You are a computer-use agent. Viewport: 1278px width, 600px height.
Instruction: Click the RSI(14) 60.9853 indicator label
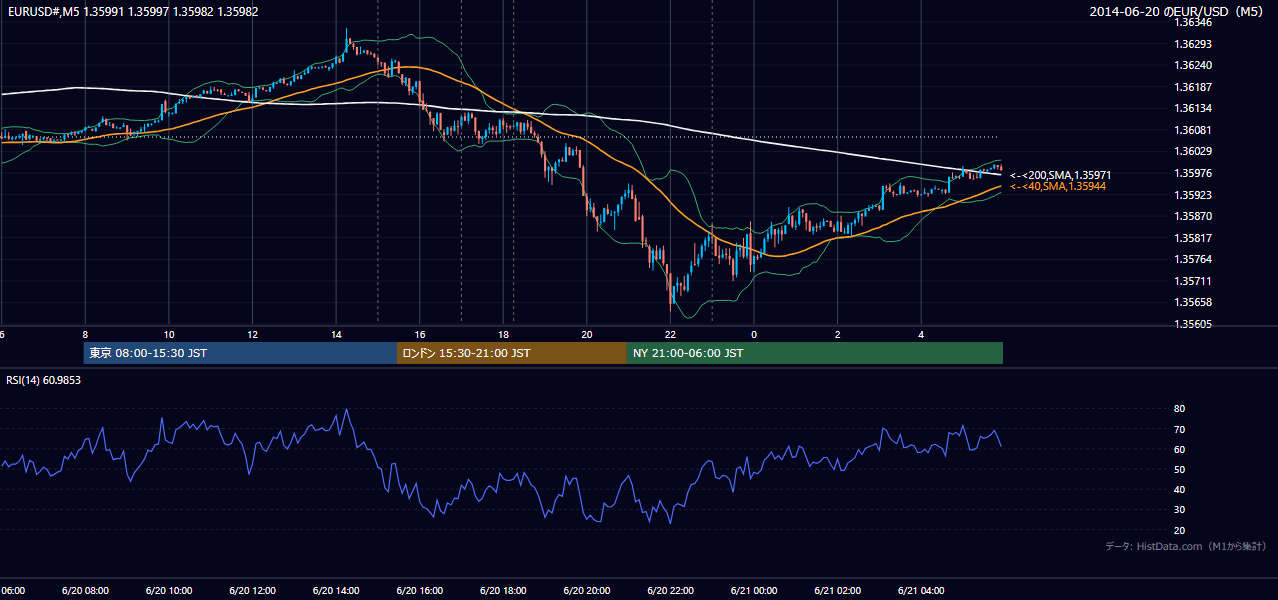click(44, 380)
